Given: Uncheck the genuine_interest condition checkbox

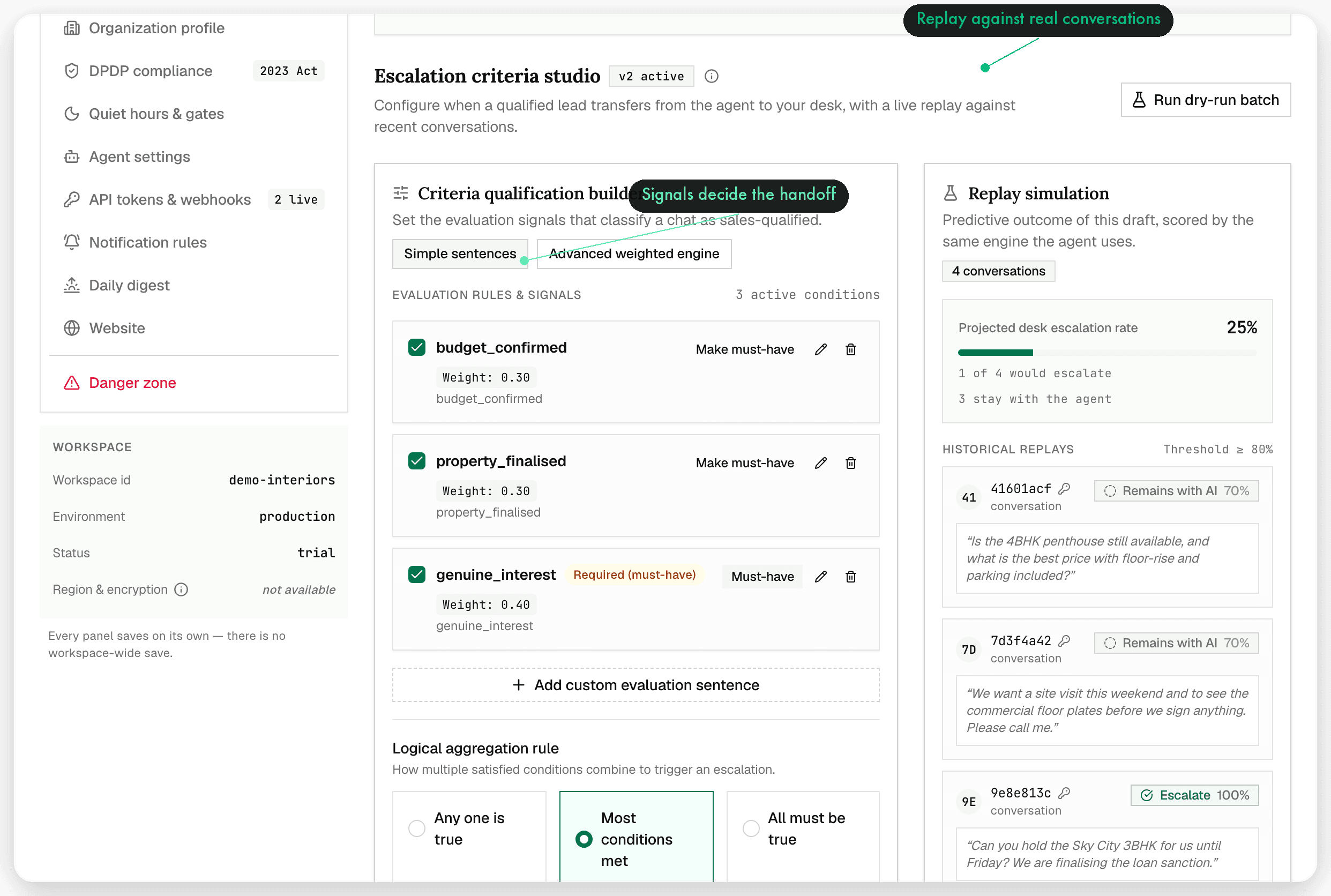Looking at the screenshot, I should [417, 575].
